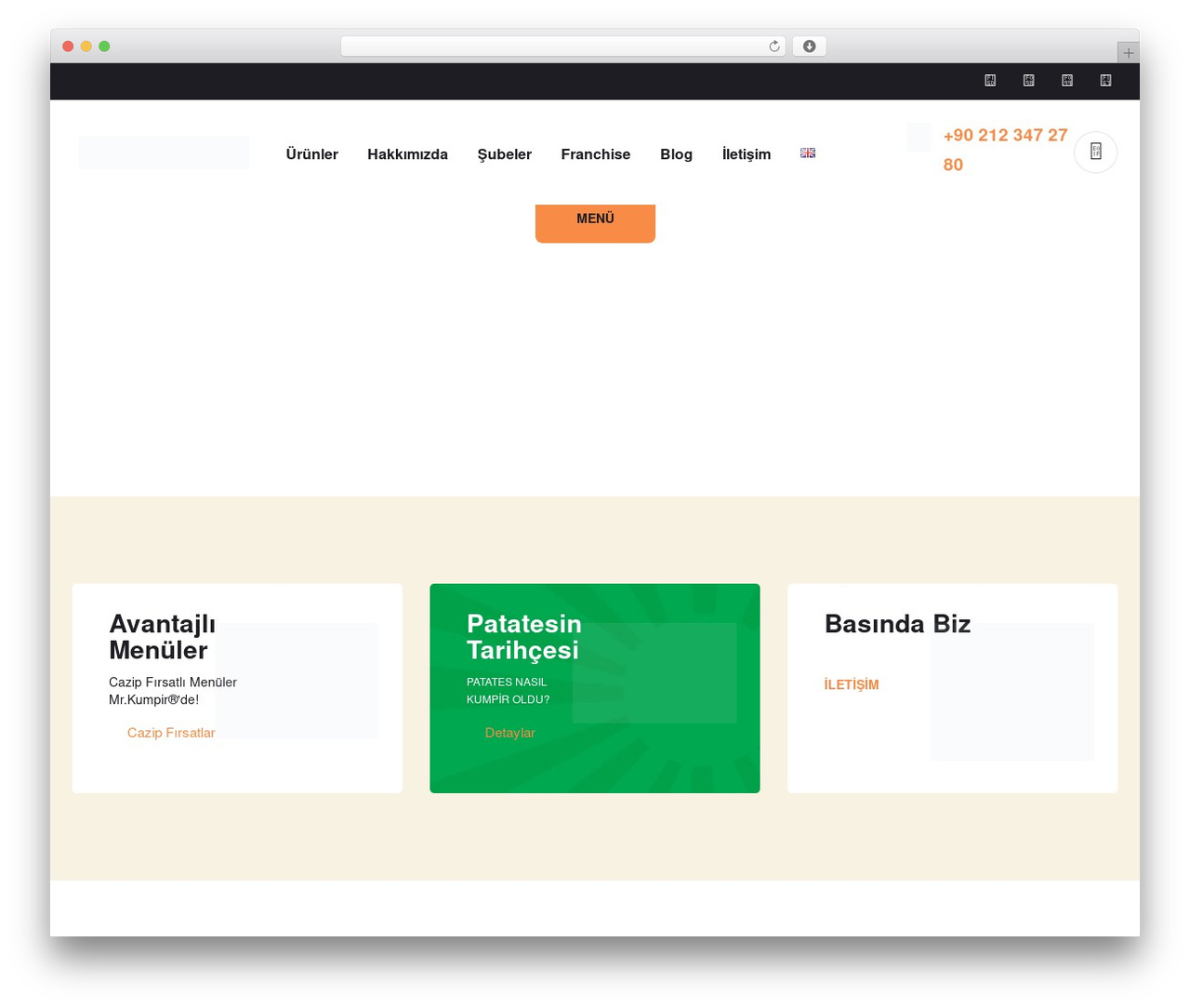Reload the page using the refresh icon
Viewport: 1190px width, 1008px height.
click(773, 46)
